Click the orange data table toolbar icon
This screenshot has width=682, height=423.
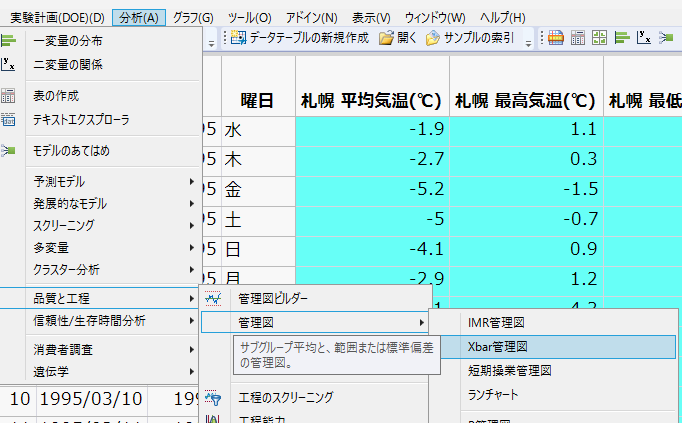pos(556,38)
